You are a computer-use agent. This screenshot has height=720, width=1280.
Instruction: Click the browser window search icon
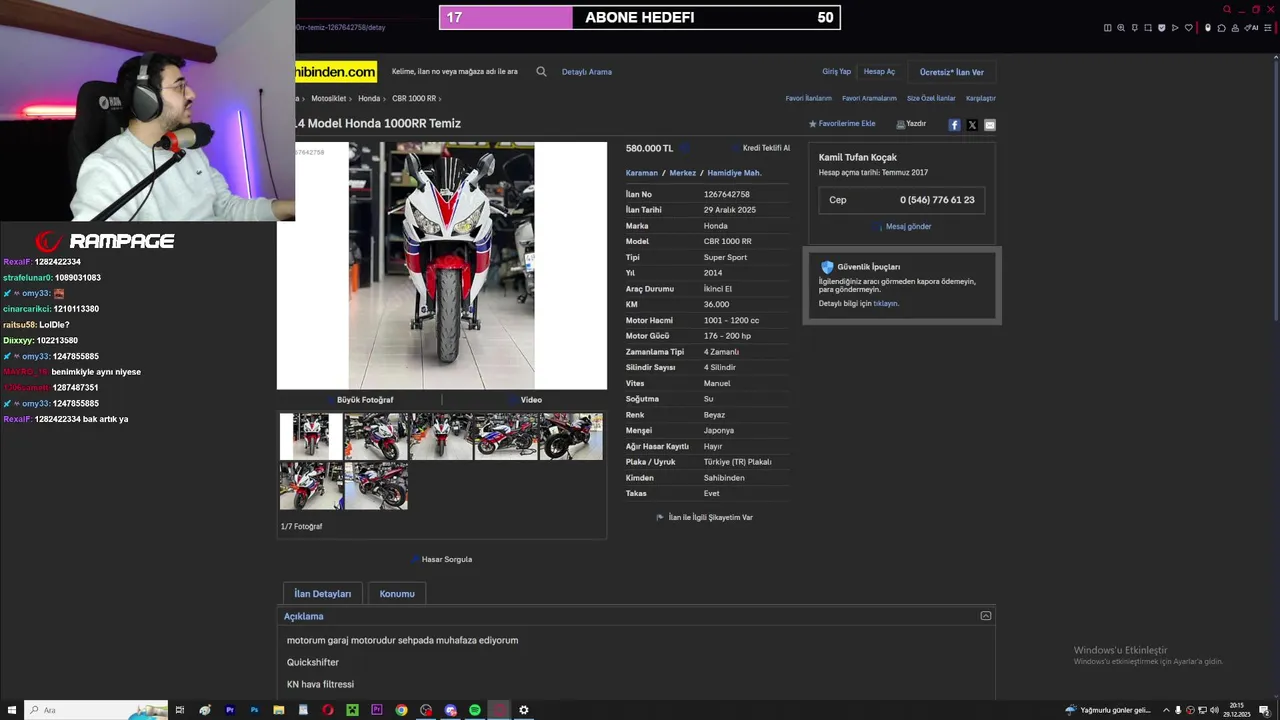coord(1227,9)
